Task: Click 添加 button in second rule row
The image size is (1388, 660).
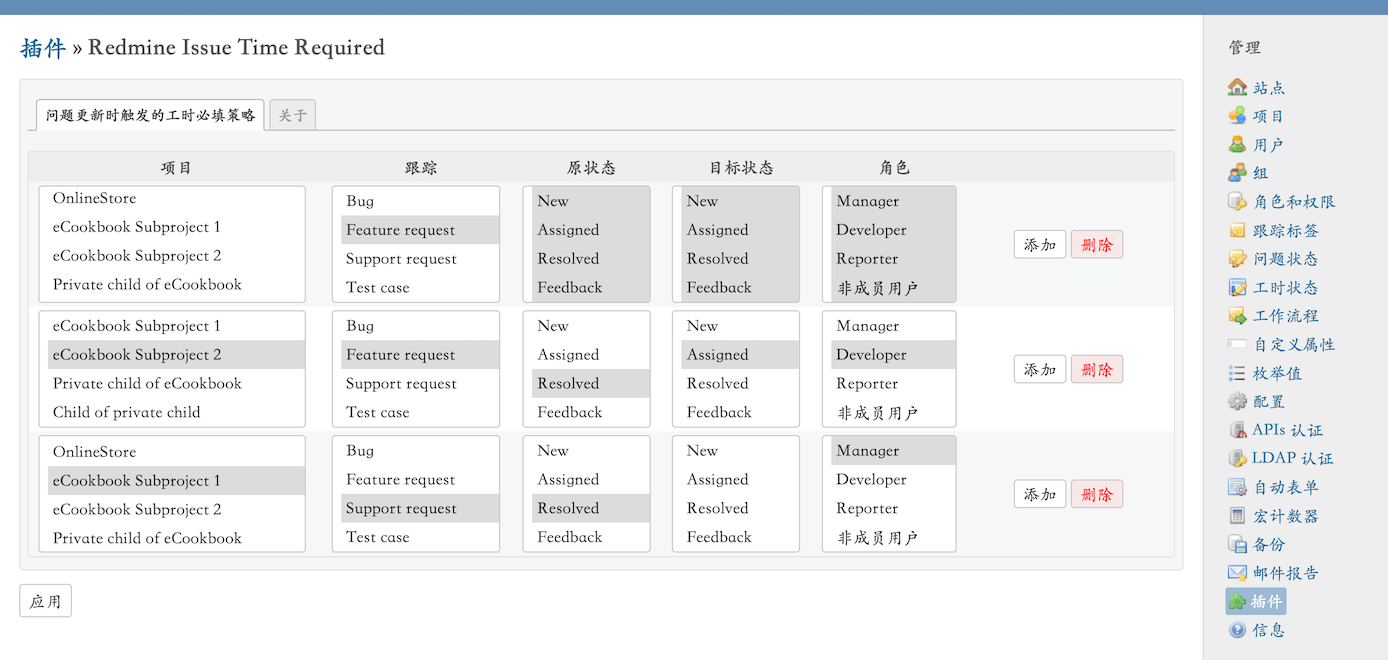Action: tap(1040, 369)
